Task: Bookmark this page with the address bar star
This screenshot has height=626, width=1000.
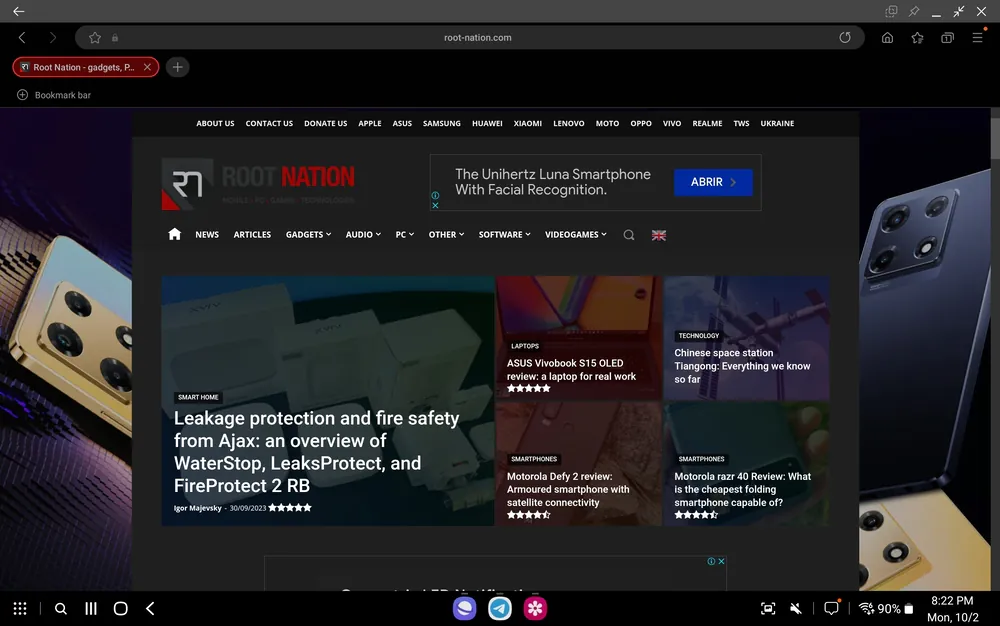Action: (x=95, y=38)
